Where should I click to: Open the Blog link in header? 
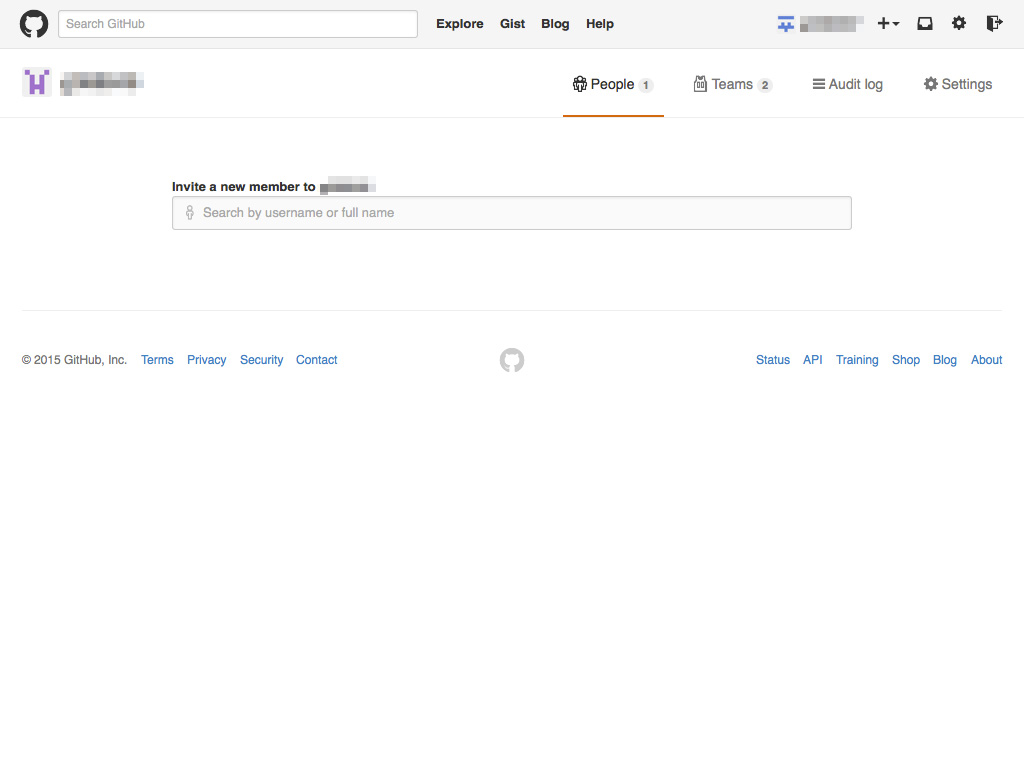[x=555, y=24]
